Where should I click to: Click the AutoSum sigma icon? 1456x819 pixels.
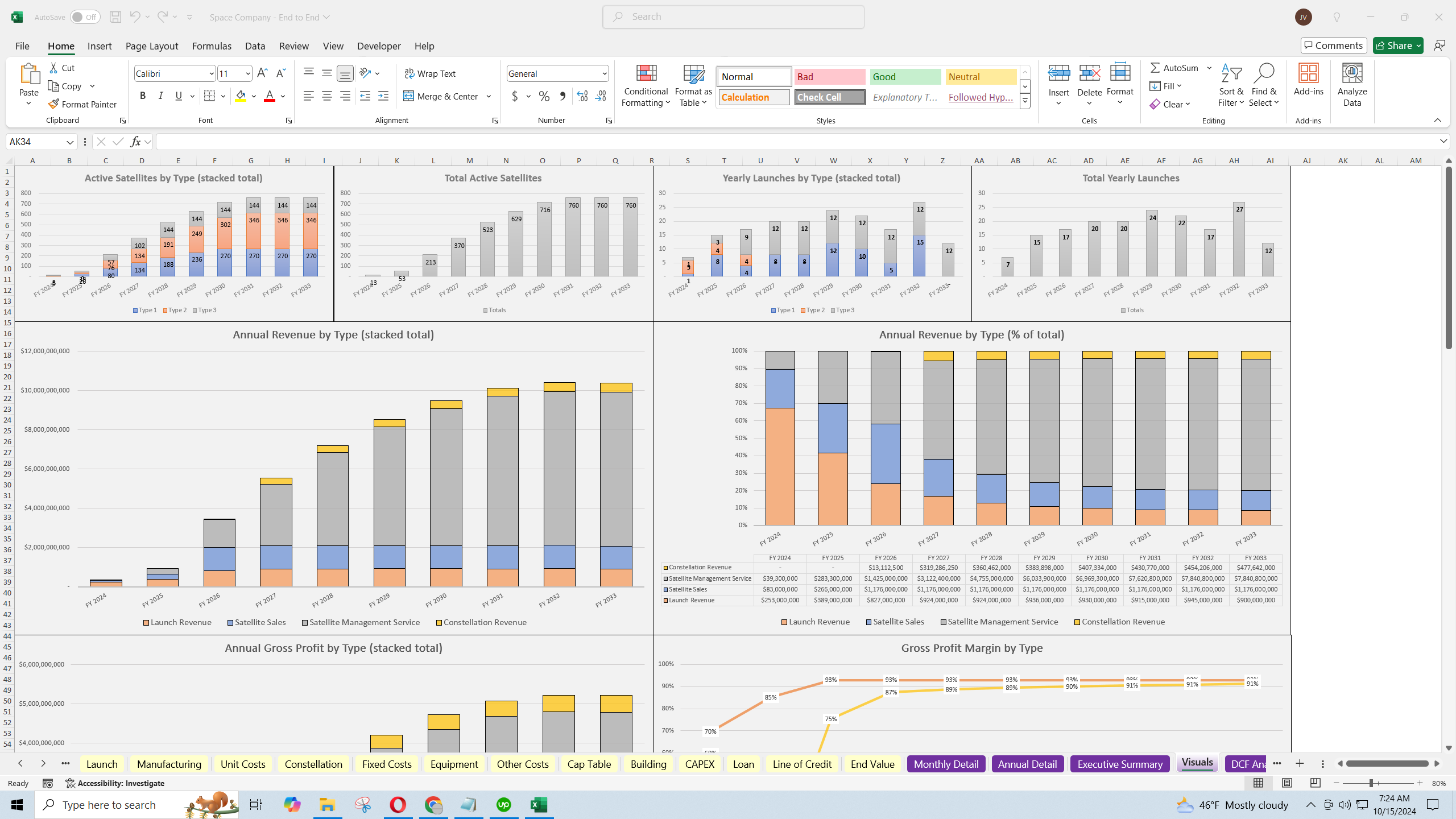tap(1155, 68)
